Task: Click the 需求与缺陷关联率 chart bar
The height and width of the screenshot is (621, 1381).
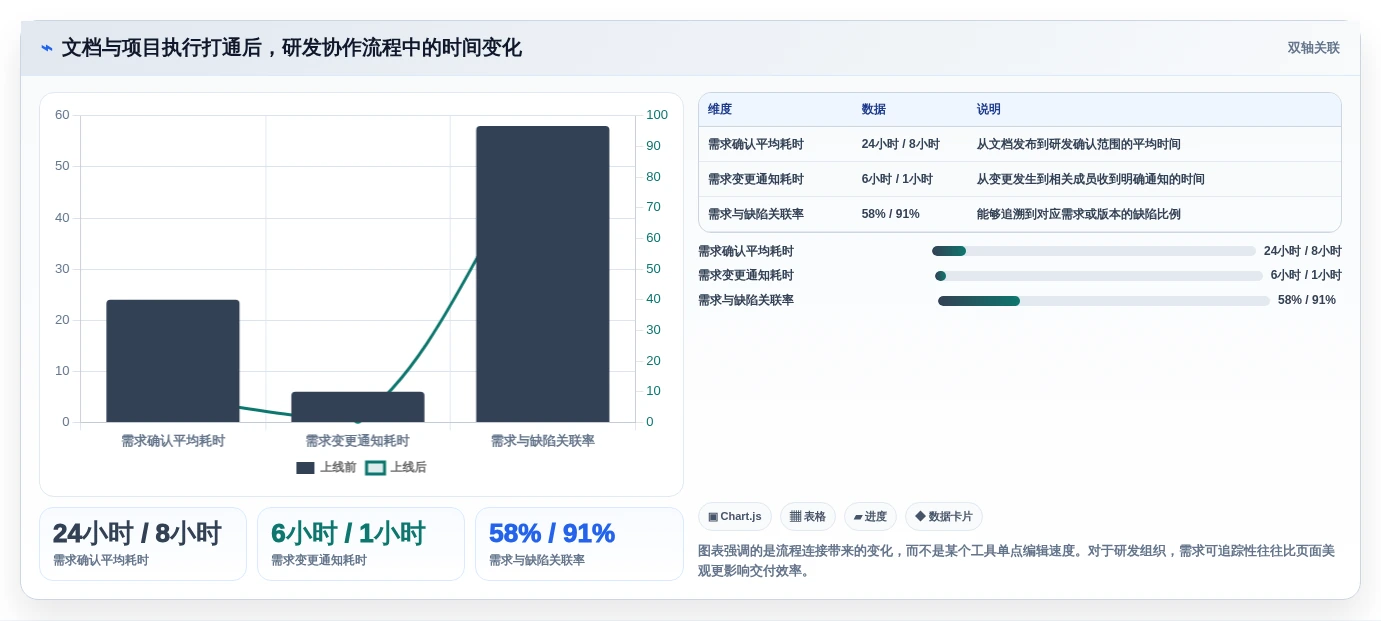Action: 543,274
